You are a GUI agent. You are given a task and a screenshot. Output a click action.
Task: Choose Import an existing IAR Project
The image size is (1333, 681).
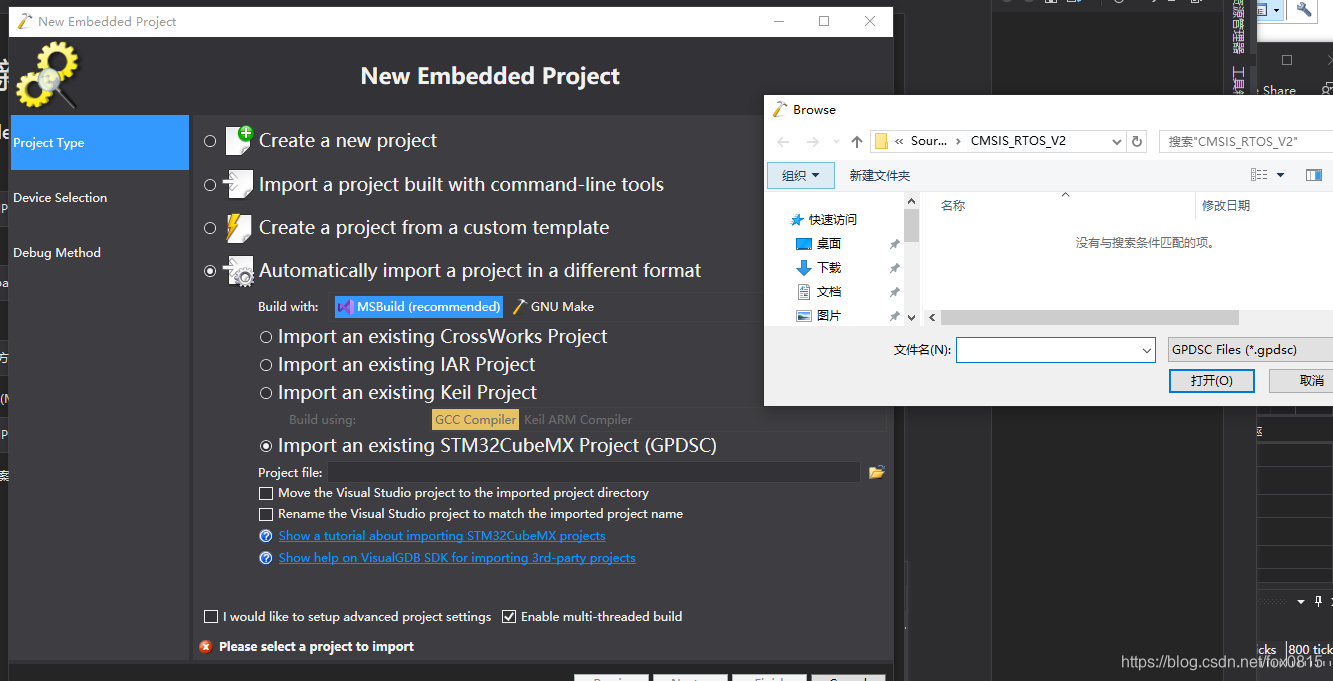pyautogui.click(x=266, y=365)
